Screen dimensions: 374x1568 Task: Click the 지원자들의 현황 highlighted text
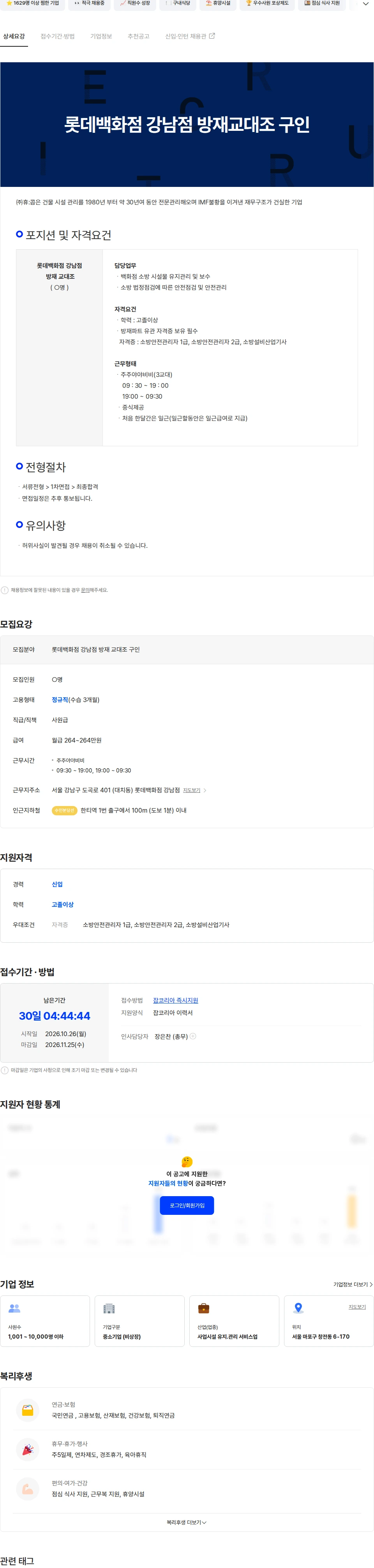(x=168, y=1183)
